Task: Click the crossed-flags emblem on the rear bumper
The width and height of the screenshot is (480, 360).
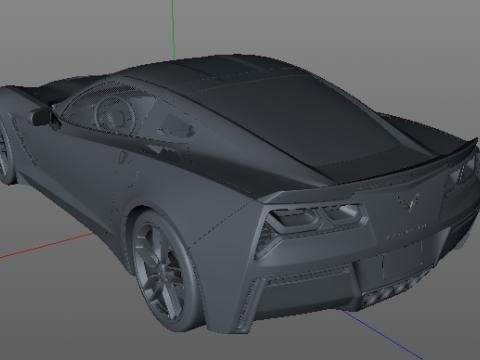Action: coord(408,202)
